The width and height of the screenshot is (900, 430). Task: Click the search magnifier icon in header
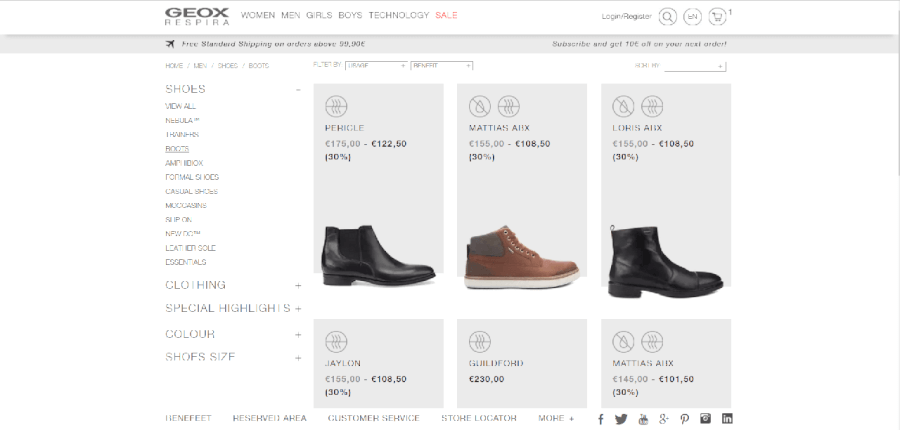667,16
